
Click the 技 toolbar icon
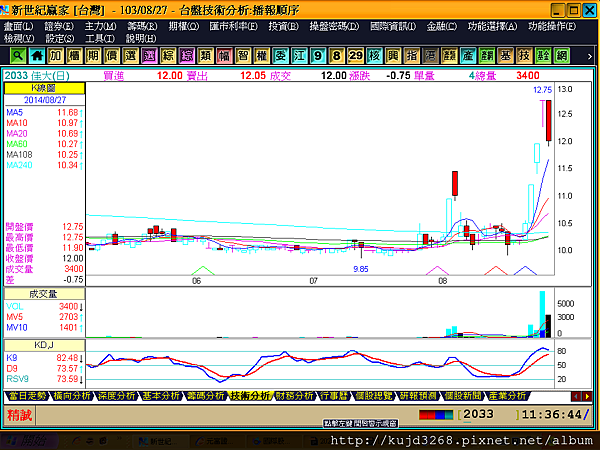pyautogui.click(x=525, y=56)
